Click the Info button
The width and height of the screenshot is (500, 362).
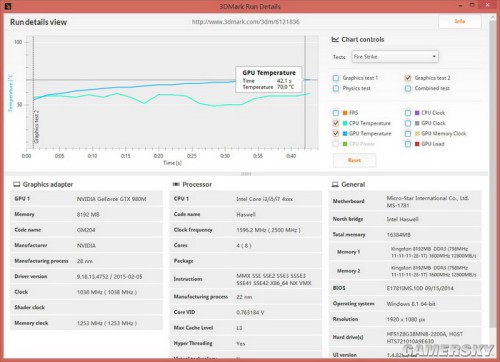click(460, 21)
